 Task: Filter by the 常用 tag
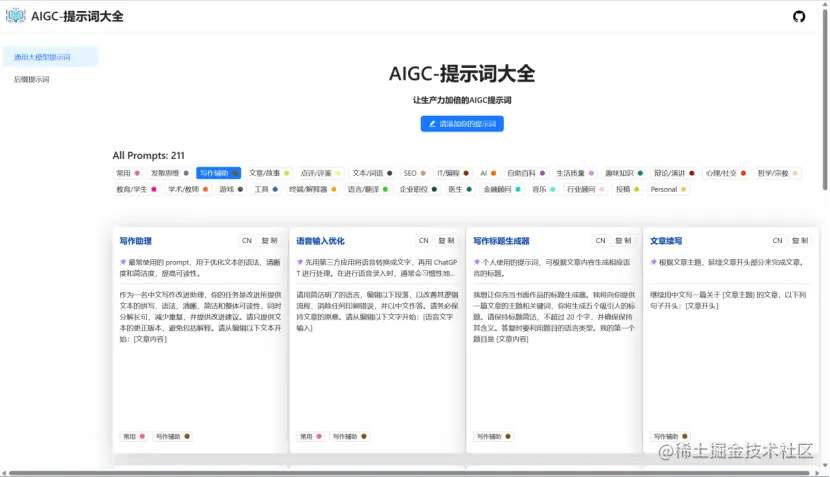(128, 173)
